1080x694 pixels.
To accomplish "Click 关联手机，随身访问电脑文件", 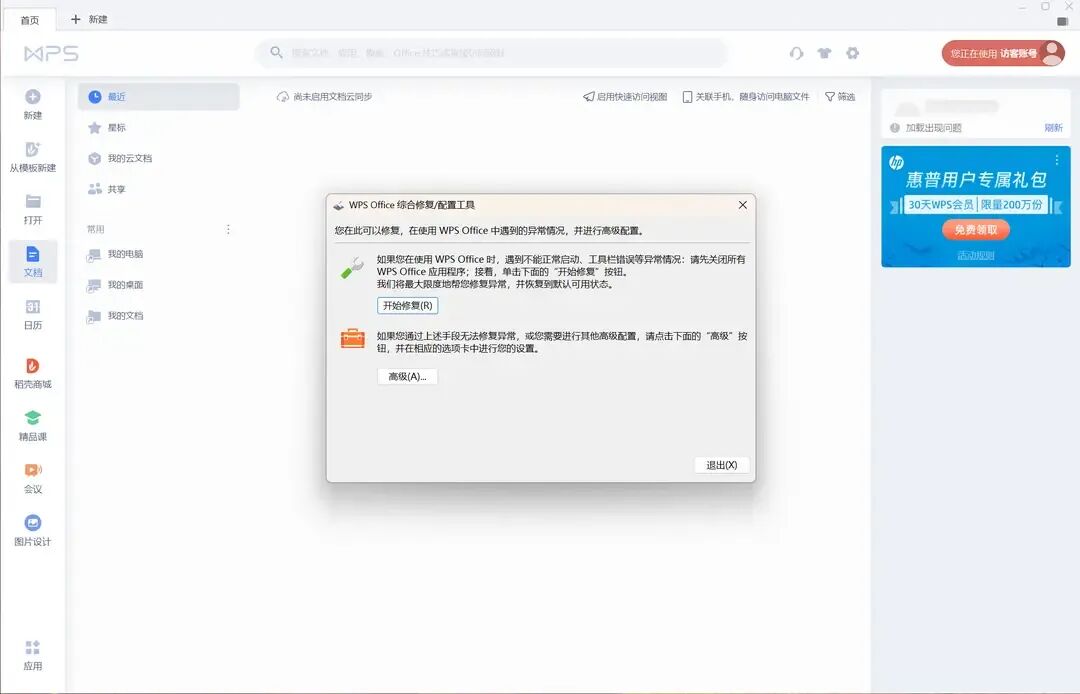I will [746, 97].
